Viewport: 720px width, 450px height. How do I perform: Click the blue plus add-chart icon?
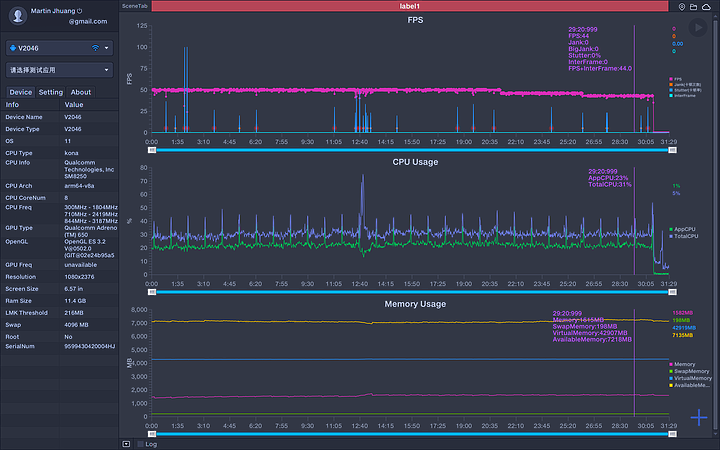coord(699,417)
